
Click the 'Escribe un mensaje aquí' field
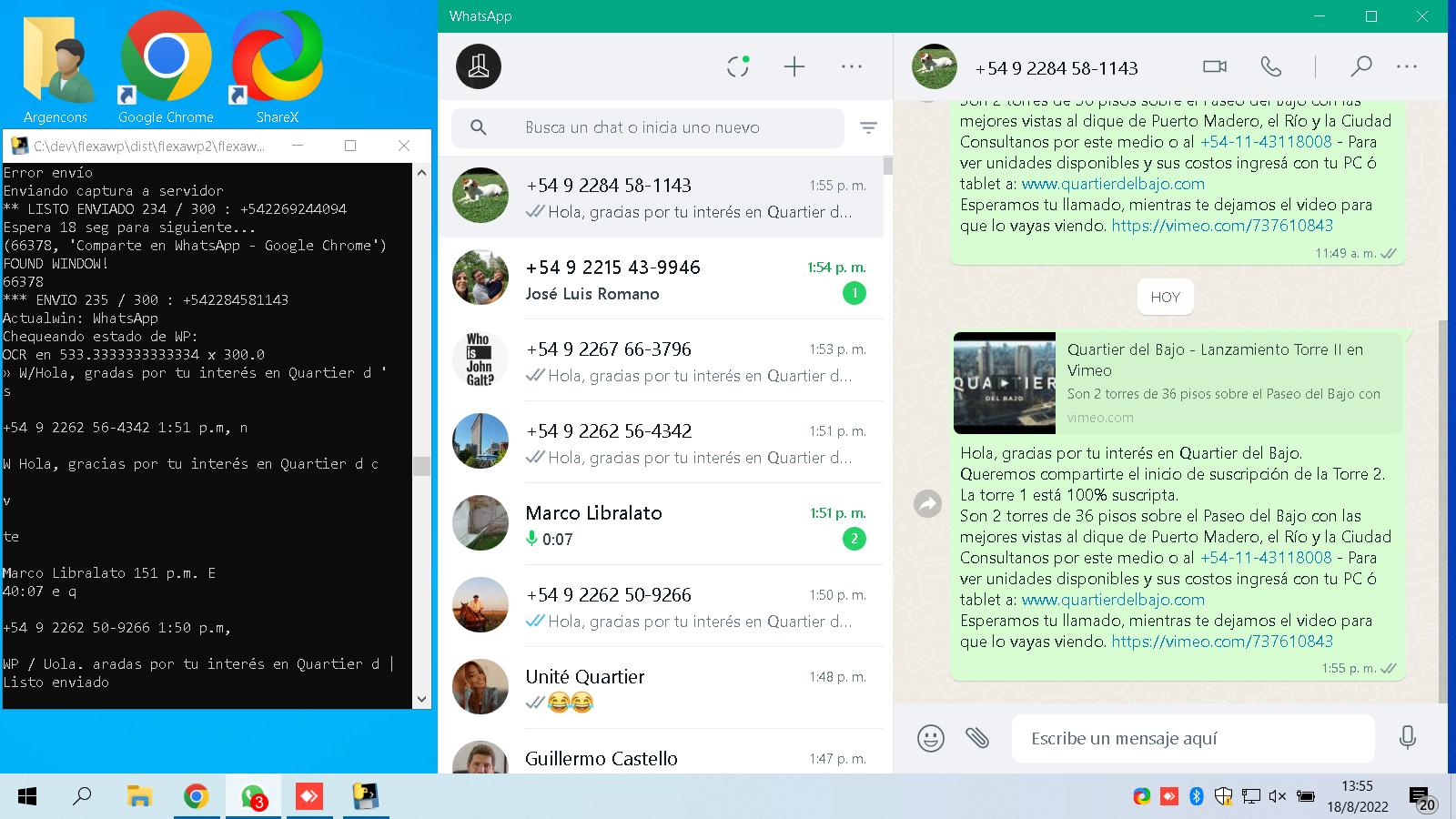click(1193, 738)
